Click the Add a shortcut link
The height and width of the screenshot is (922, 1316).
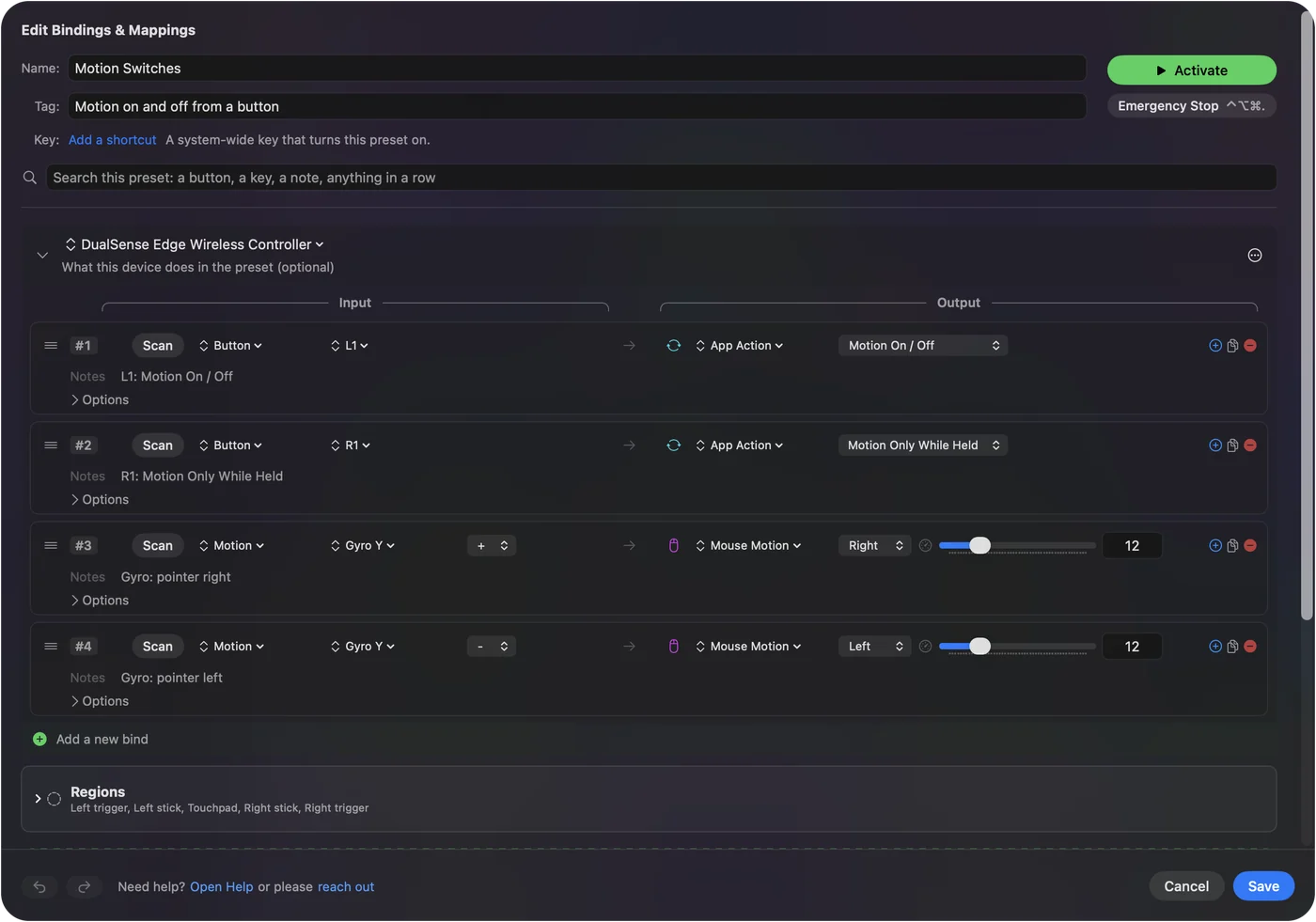pyautogui.click(x=113, y=140)
